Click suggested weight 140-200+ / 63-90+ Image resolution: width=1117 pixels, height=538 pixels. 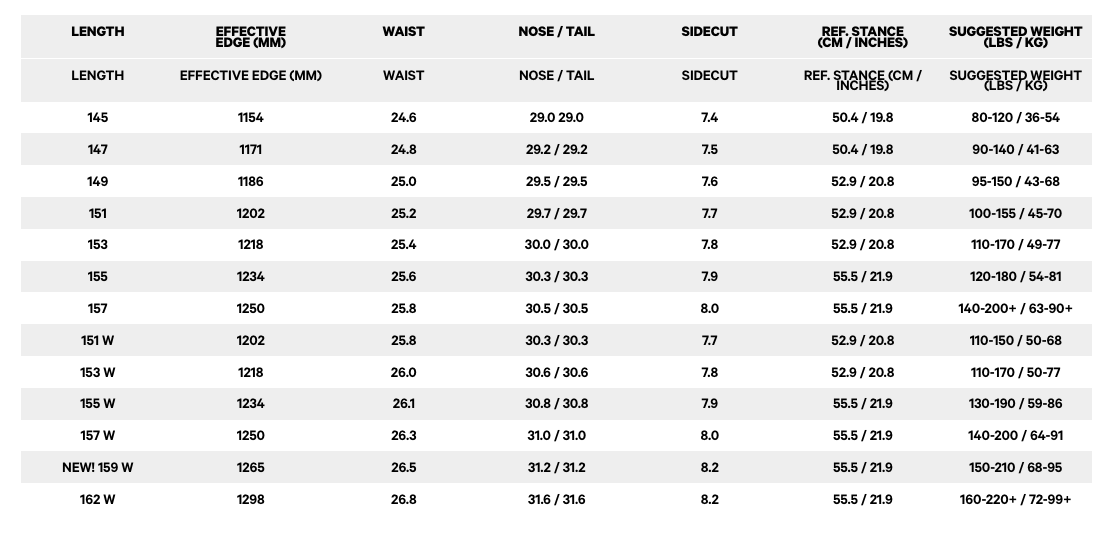[1015, 309]
